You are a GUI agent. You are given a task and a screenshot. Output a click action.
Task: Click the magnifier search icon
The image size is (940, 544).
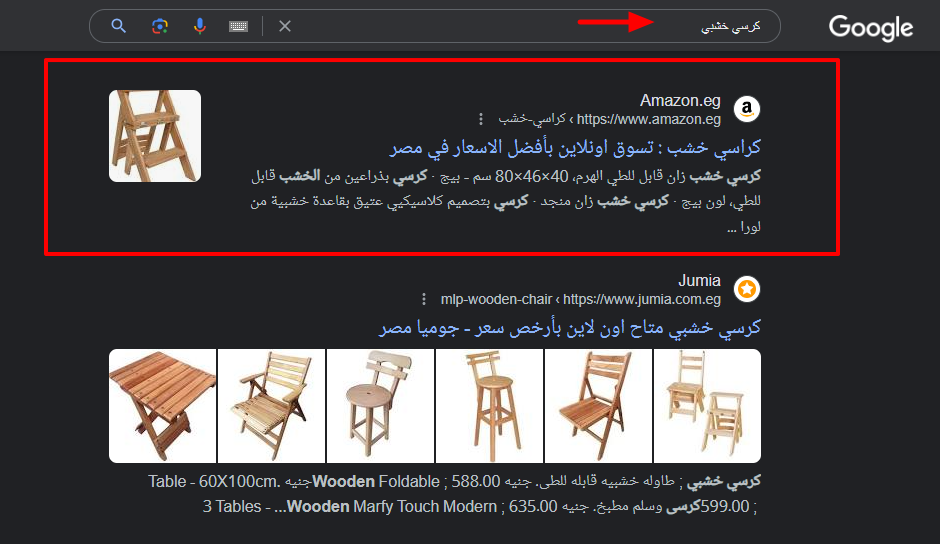point(119,26)
